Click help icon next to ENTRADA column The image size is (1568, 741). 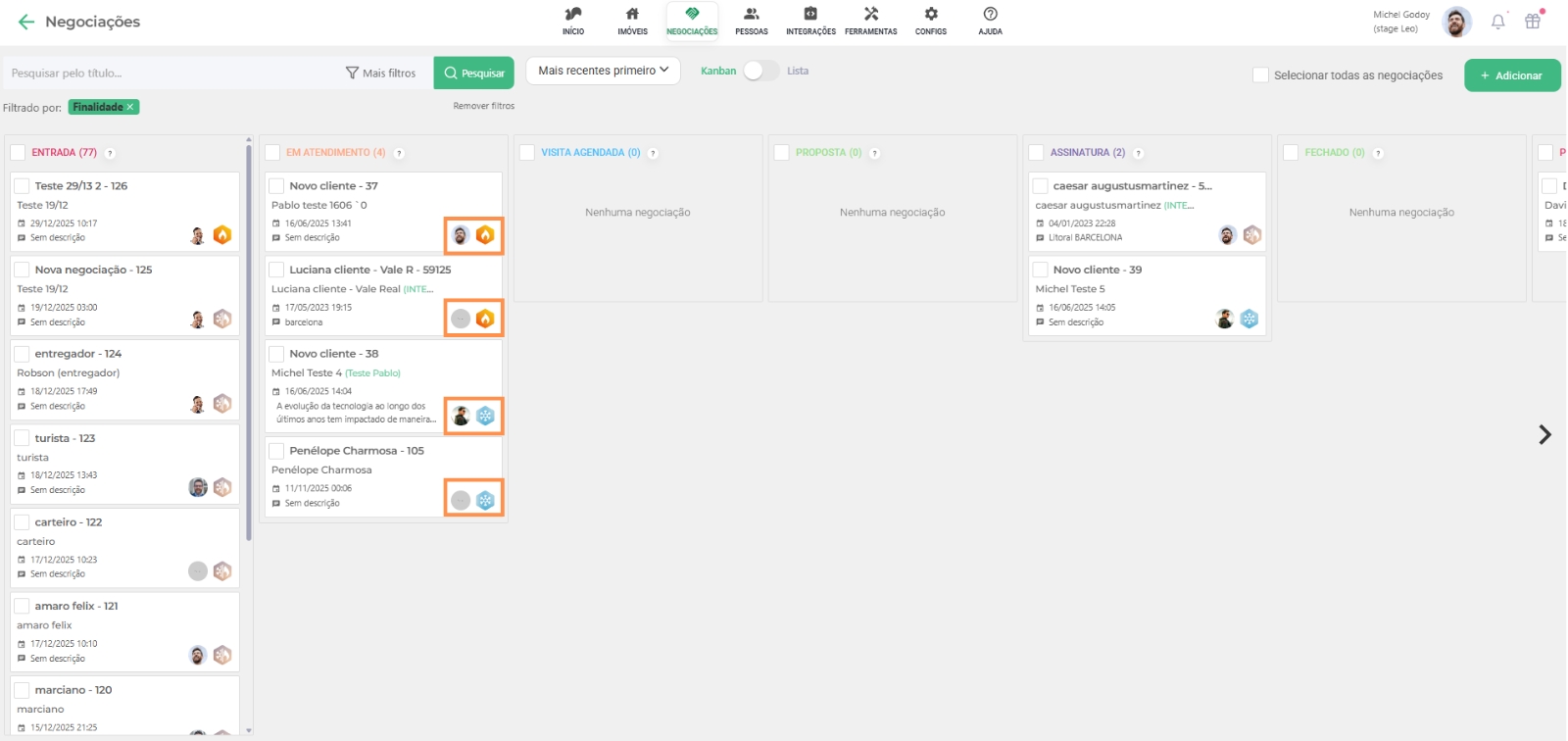pos(110,153)
